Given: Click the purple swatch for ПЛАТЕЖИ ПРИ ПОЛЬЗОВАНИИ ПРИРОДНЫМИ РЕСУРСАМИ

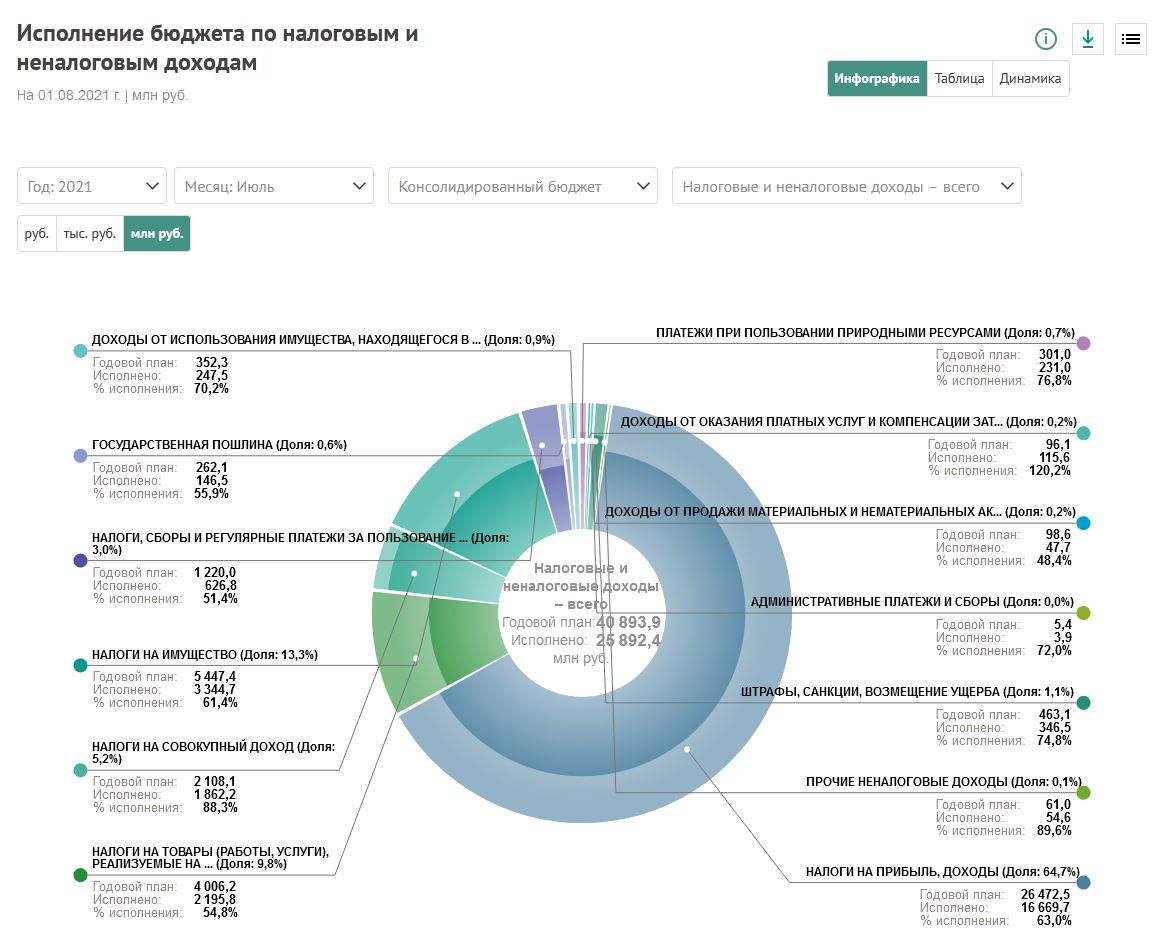Looking at the screenshot, I should click(x=1085, y=342).
